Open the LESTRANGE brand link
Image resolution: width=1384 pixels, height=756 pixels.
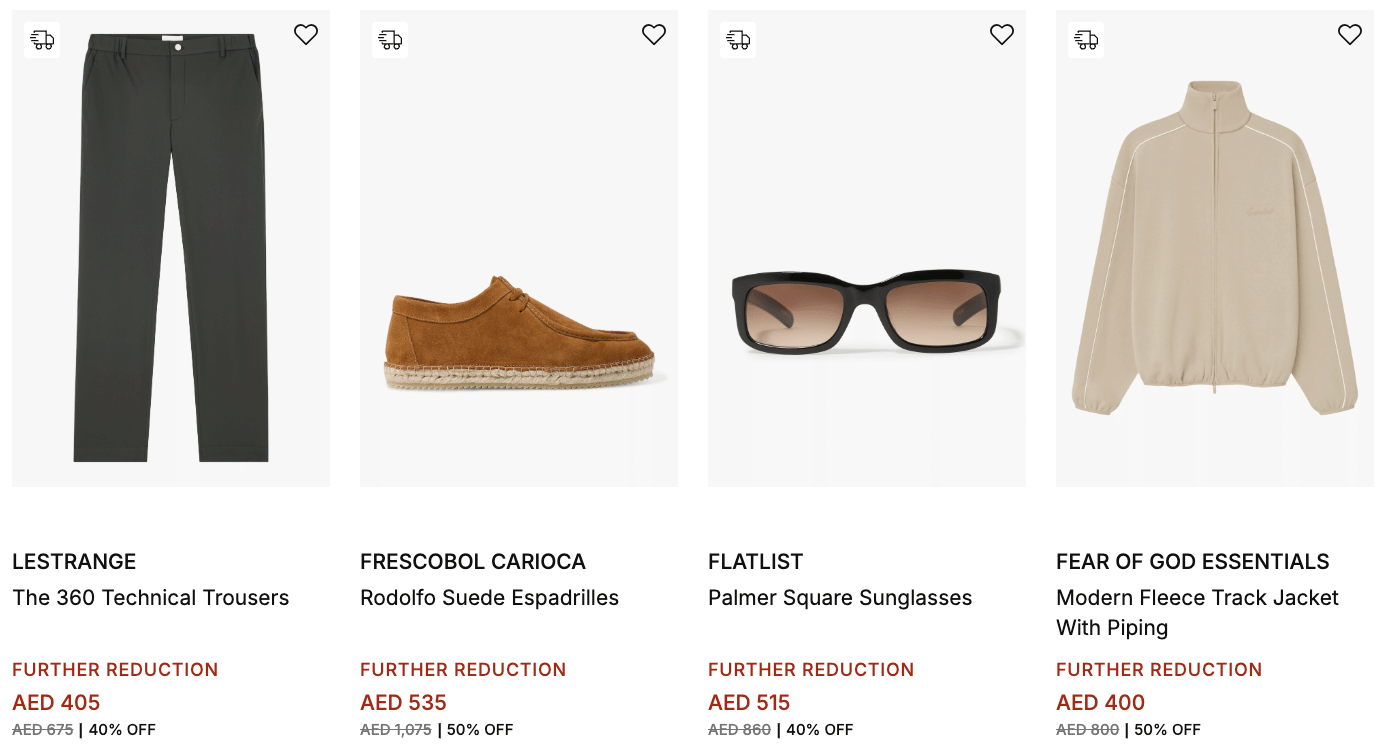pos(74,562)
